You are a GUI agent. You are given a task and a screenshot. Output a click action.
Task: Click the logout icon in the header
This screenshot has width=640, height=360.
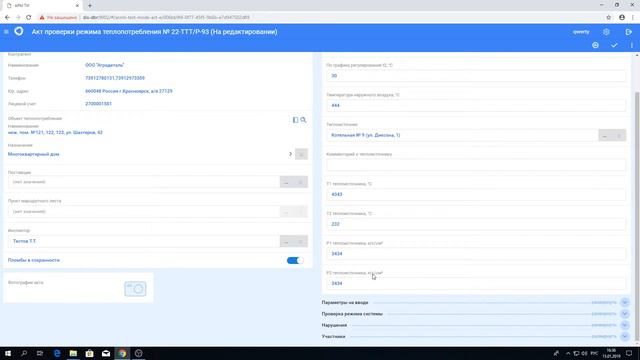tap(629, 32)
